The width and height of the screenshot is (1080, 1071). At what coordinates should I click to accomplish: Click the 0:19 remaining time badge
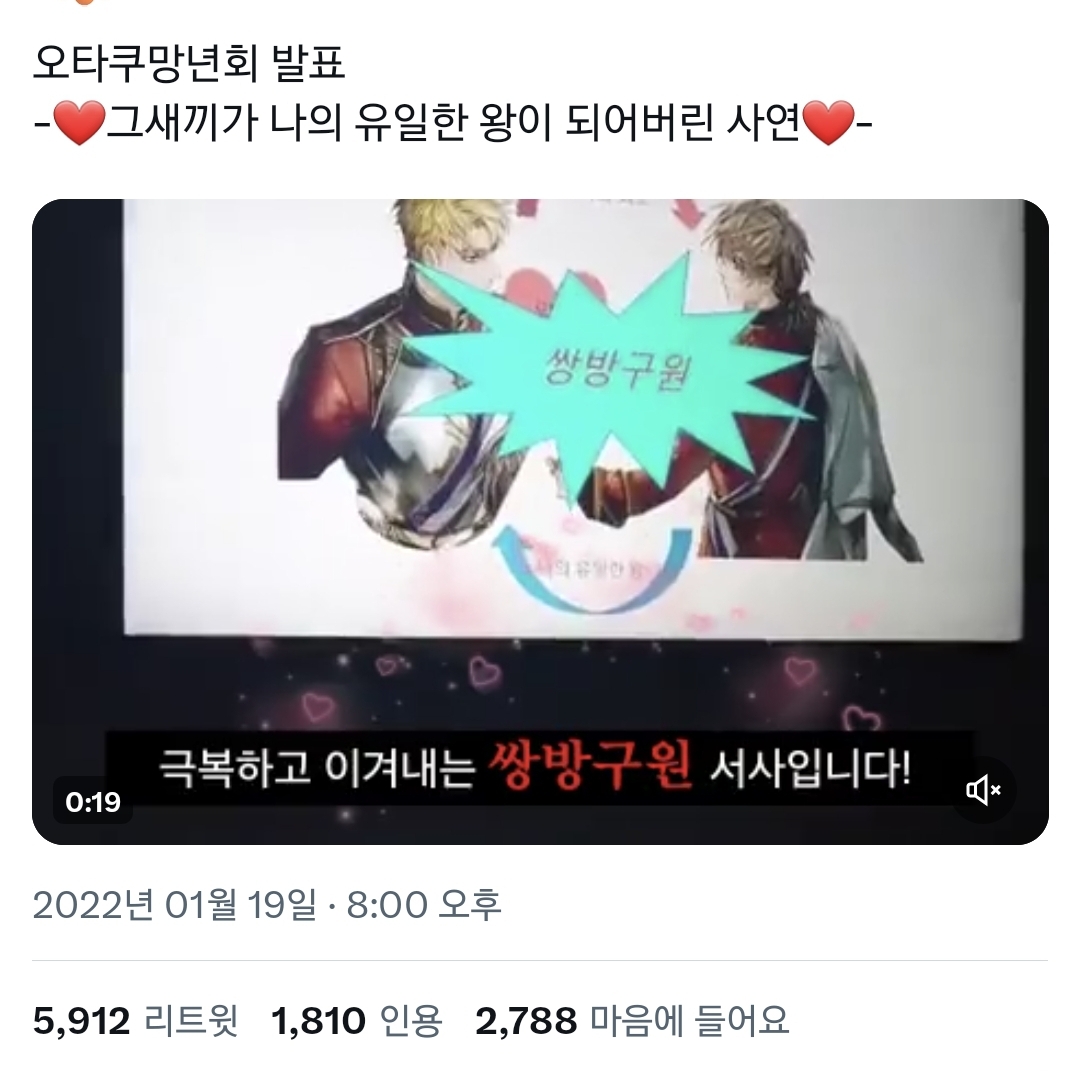(x=93, y=802)
